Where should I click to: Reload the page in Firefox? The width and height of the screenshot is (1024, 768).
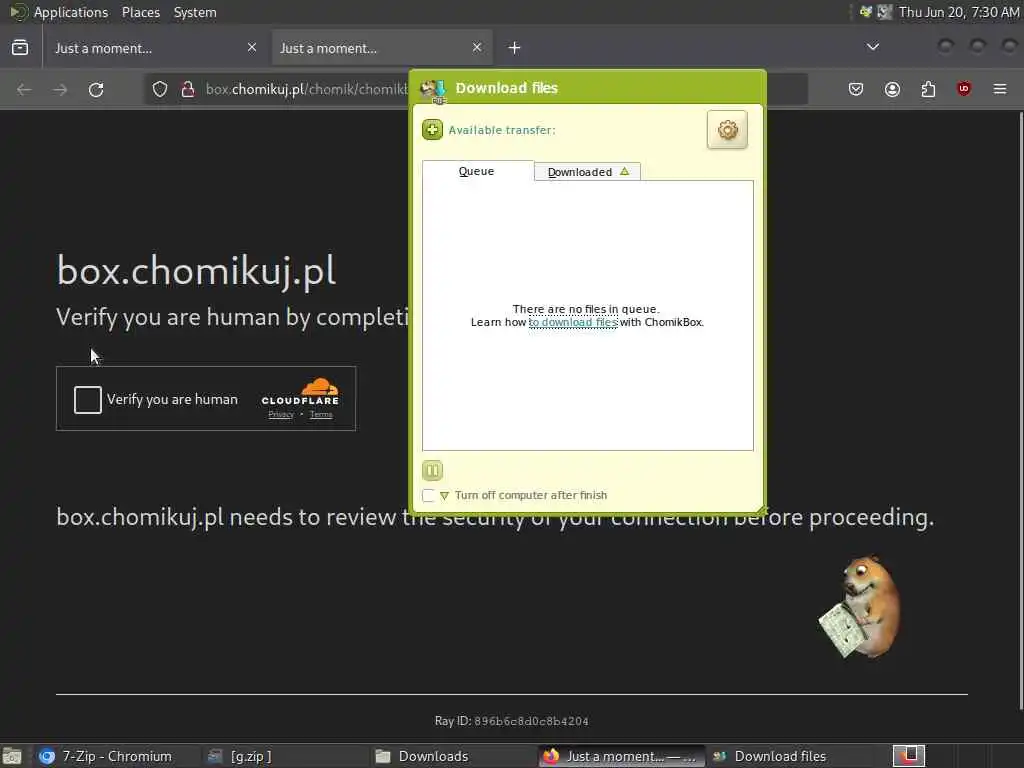[x=96, y=89]
